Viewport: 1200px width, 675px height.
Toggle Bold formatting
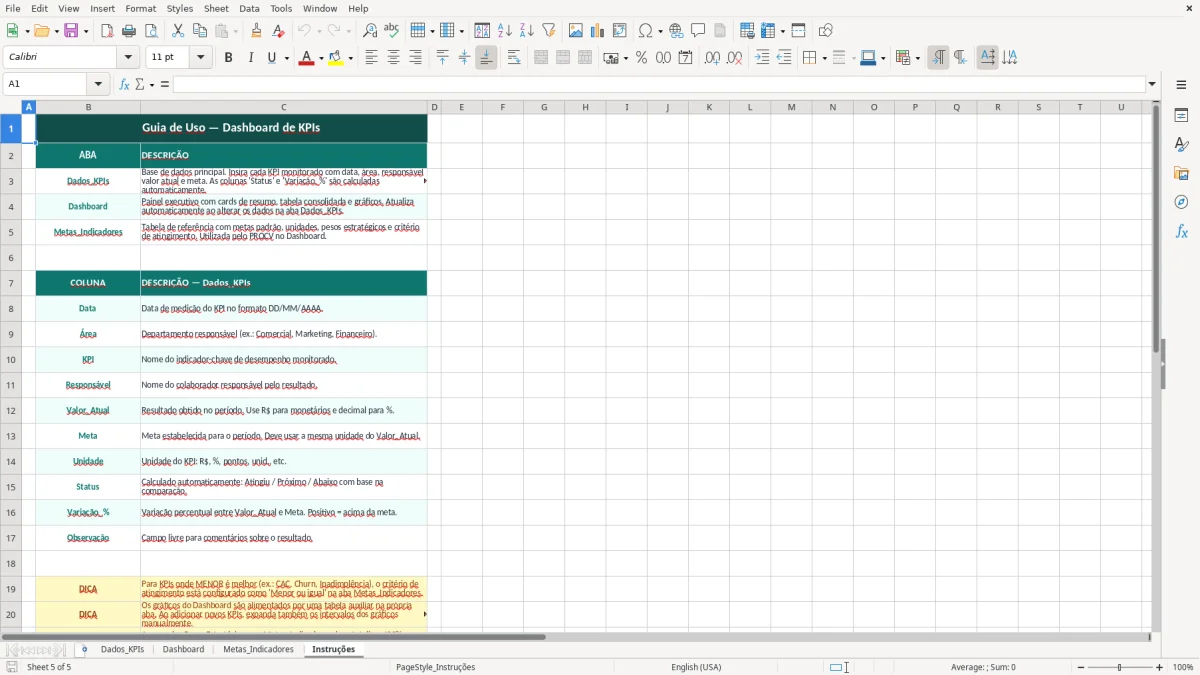coord(228,58)
